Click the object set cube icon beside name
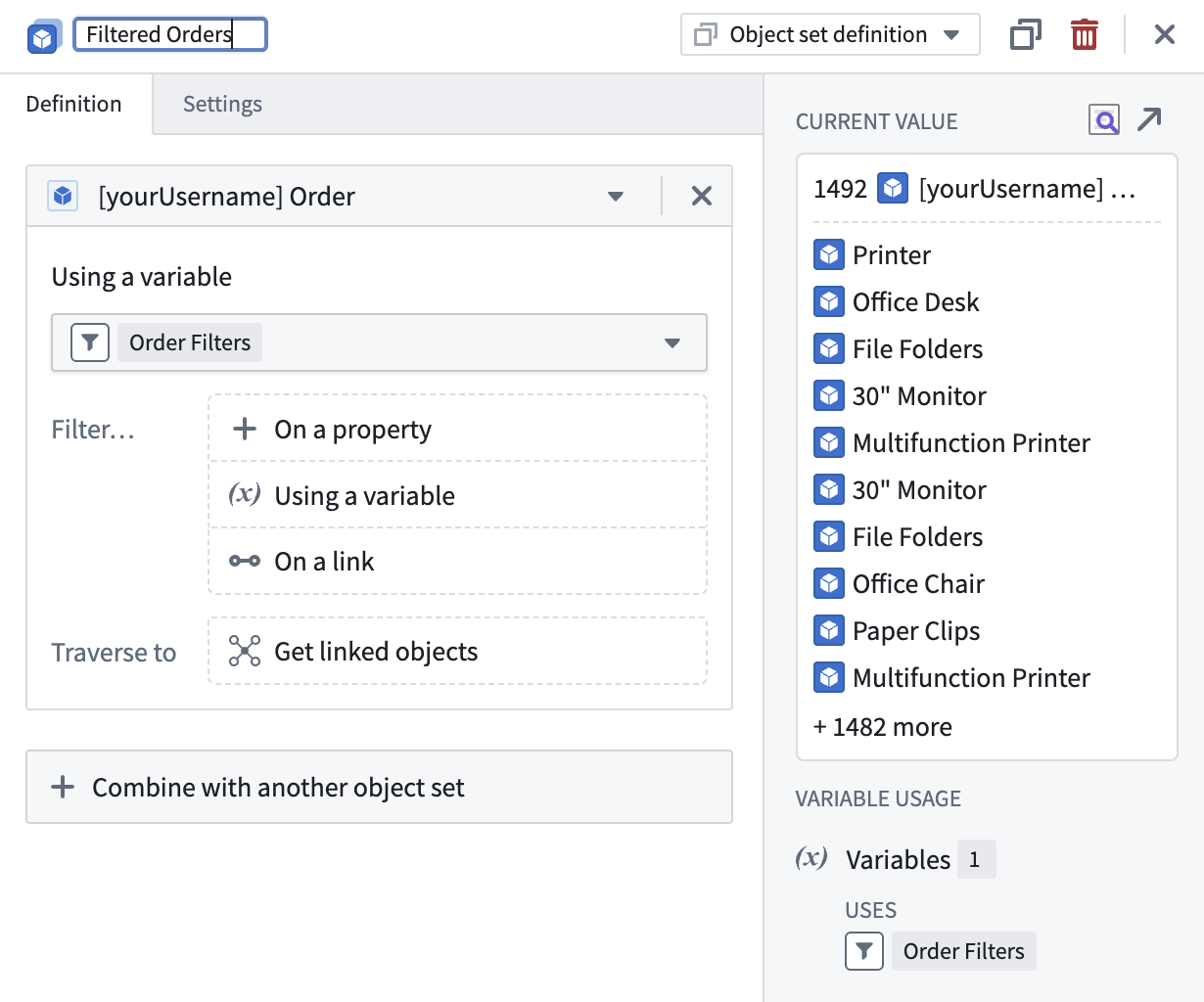The height and width of the screenshot is (1002, 1204). pos(43,36)
